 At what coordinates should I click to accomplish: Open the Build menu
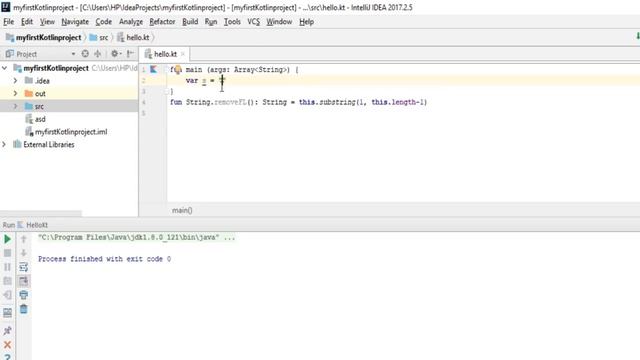(190, 22)
